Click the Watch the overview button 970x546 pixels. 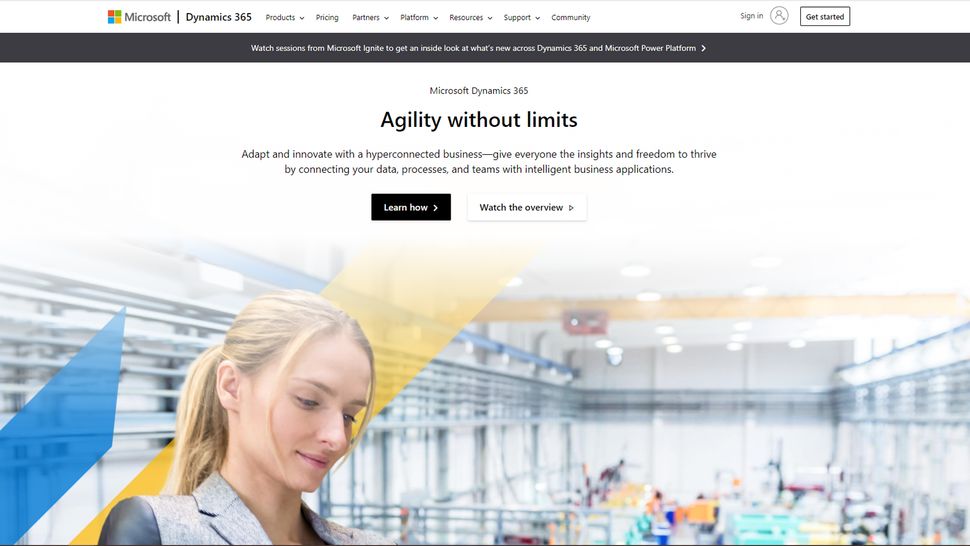526,207
